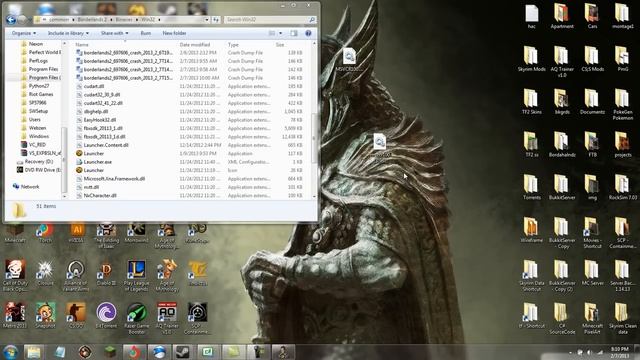Image resolution: width=640 pixels, height=360 pixels.
Task: Open Steam from the taskbar
Action: (182, 352)
